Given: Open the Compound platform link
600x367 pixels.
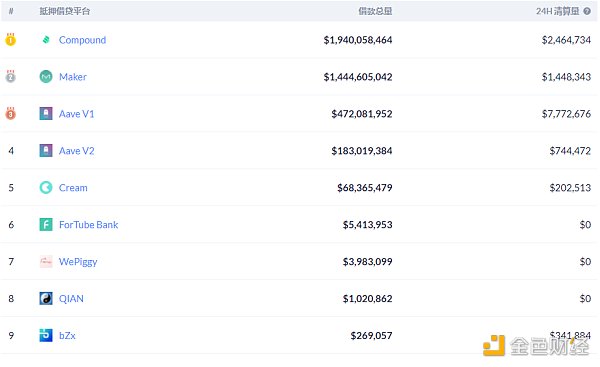Looking at the screenshot, I should click(82, 40).
